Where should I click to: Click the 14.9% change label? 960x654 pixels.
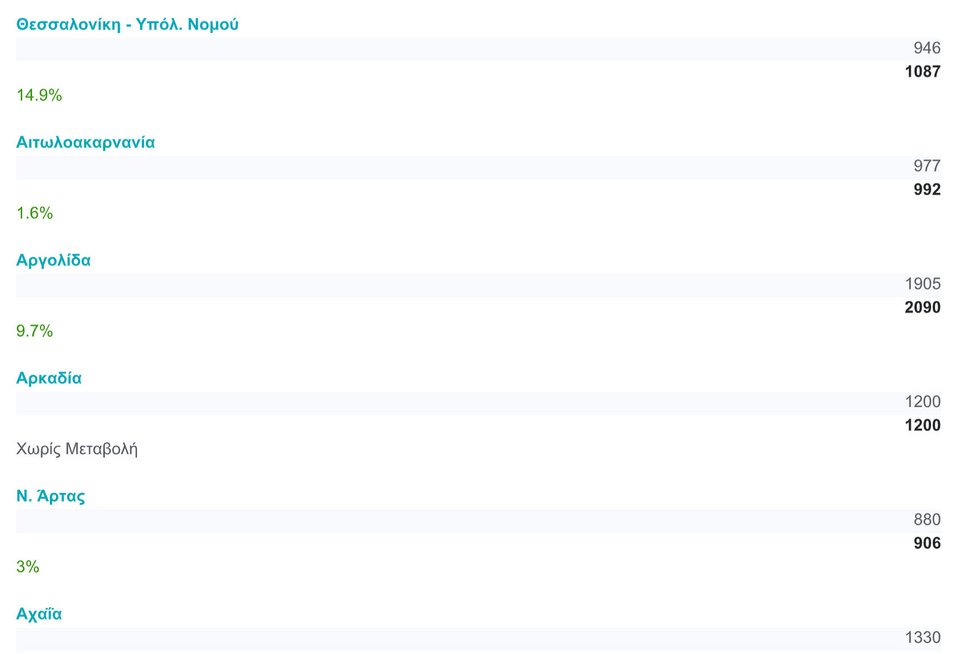pos(39,95)
